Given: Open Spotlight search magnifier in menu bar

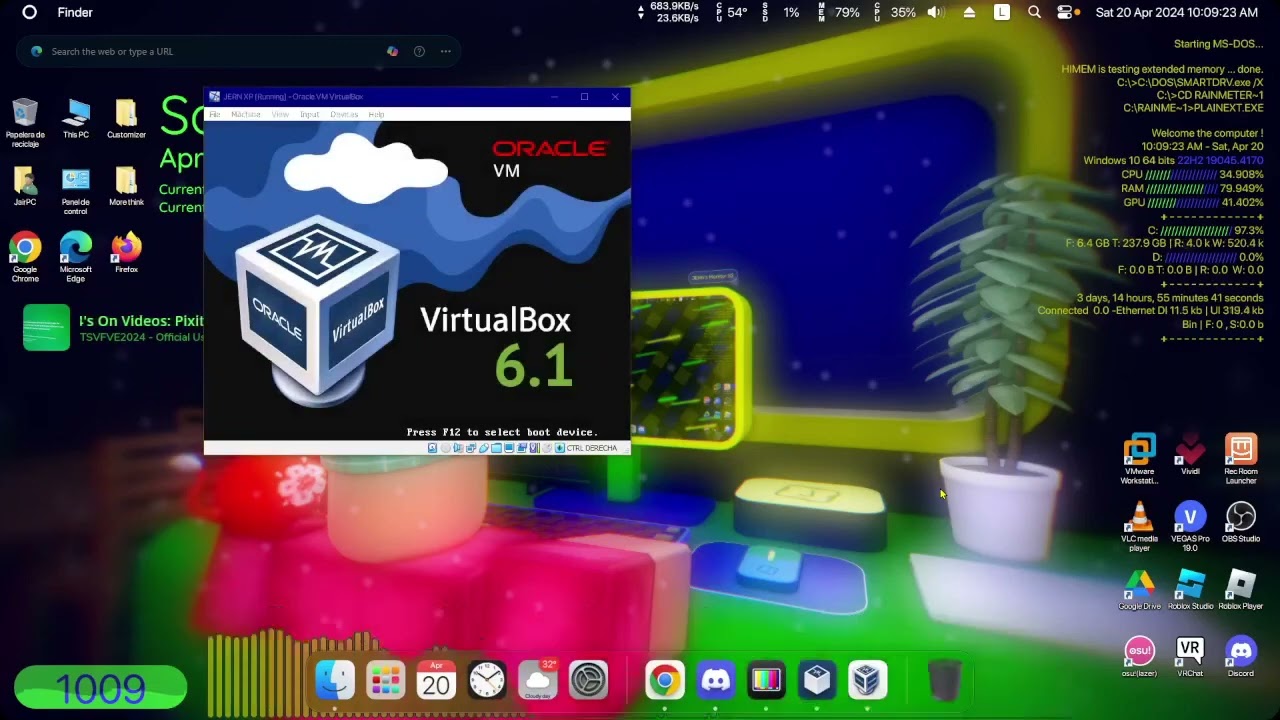Looking at the screenshot, I should pos(1035,13).
